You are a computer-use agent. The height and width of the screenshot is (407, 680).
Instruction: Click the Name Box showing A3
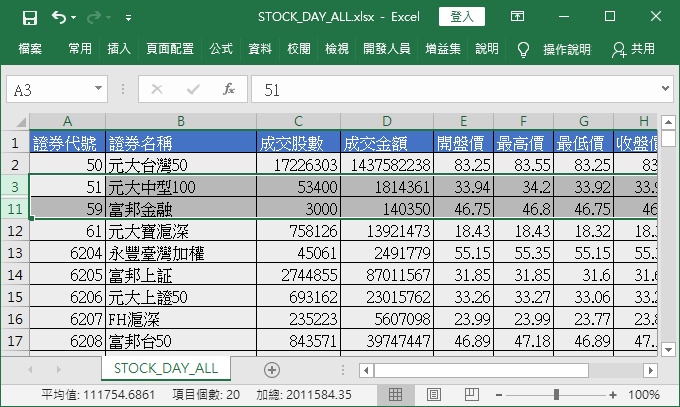tap(49, 89)
